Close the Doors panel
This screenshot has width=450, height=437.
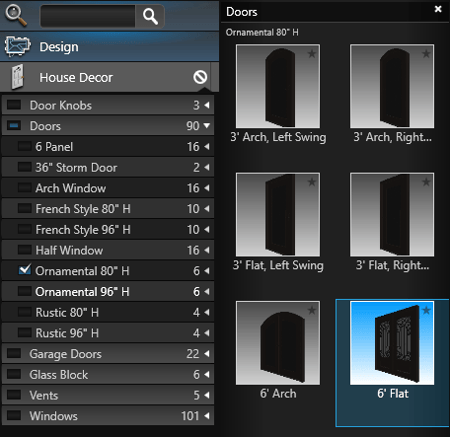[x=438, y=9]
